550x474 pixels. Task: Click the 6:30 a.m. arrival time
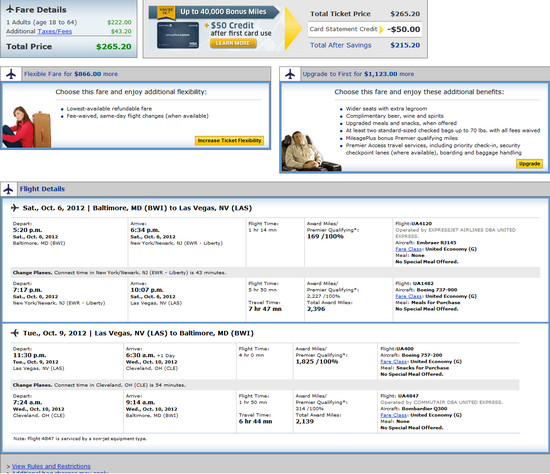140,355
